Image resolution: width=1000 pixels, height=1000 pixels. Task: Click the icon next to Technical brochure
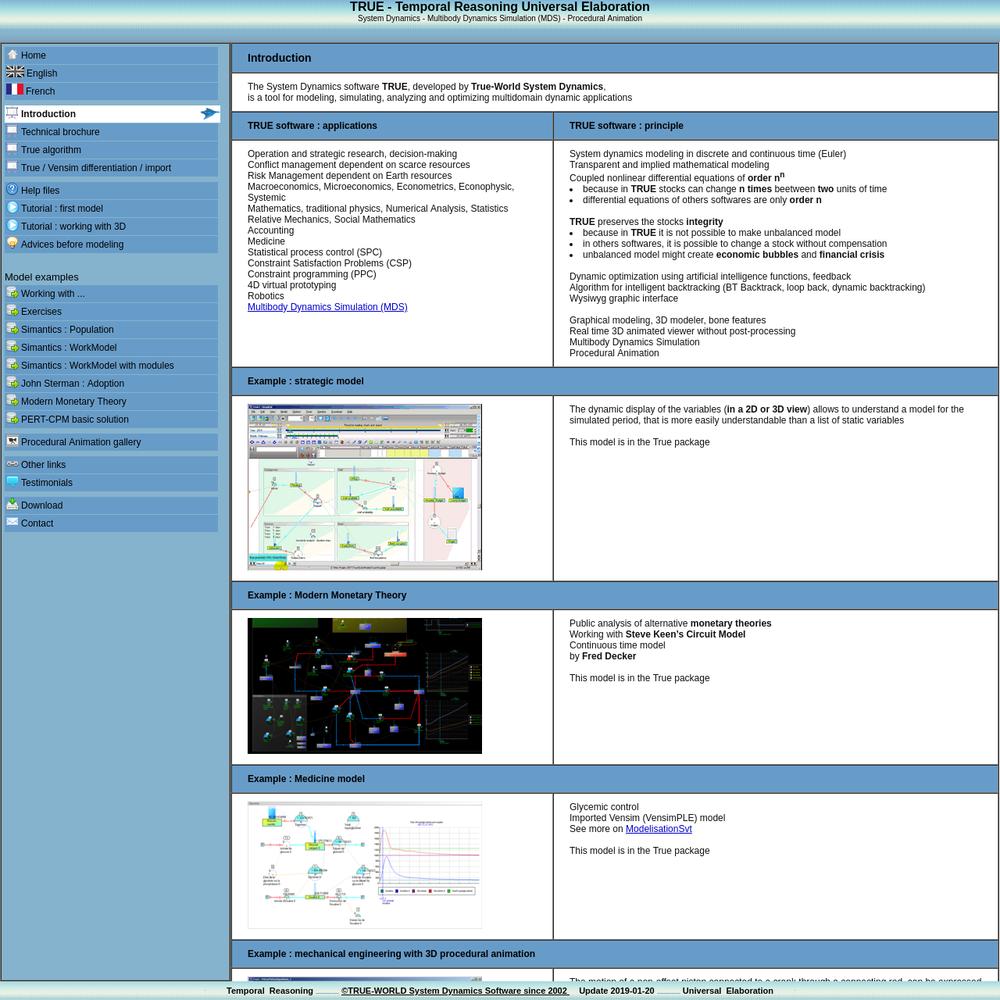tap(12, 131)
